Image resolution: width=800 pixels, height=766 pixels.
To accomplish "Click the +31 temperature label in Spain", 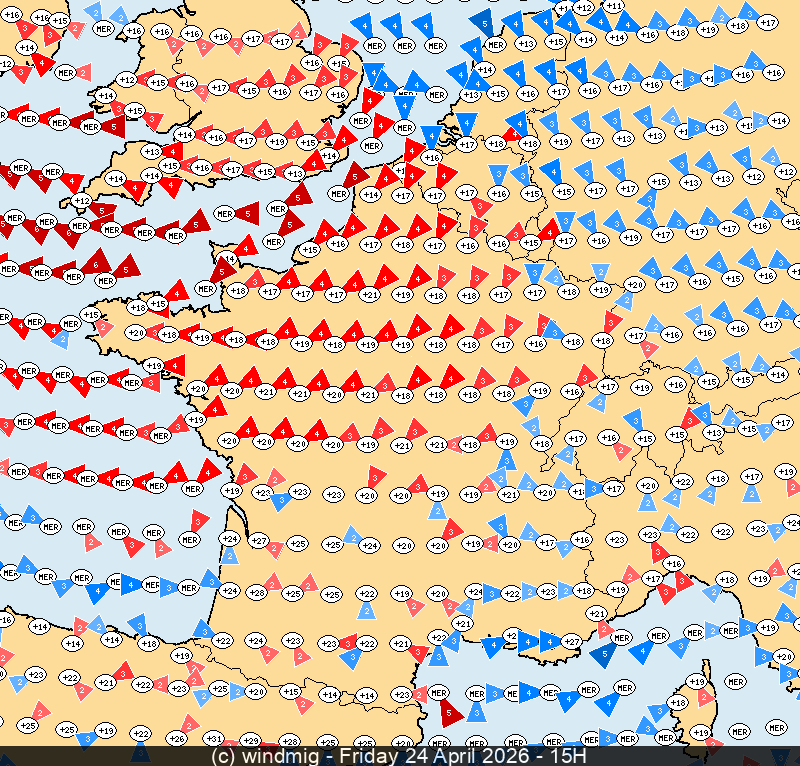I will tap(213, 738).
